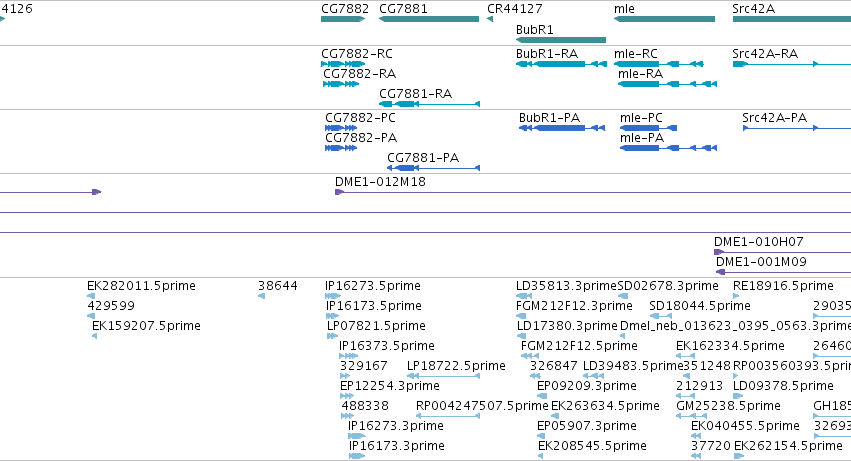Select transcript CG7882-RC glyph

tap(343, 64)
